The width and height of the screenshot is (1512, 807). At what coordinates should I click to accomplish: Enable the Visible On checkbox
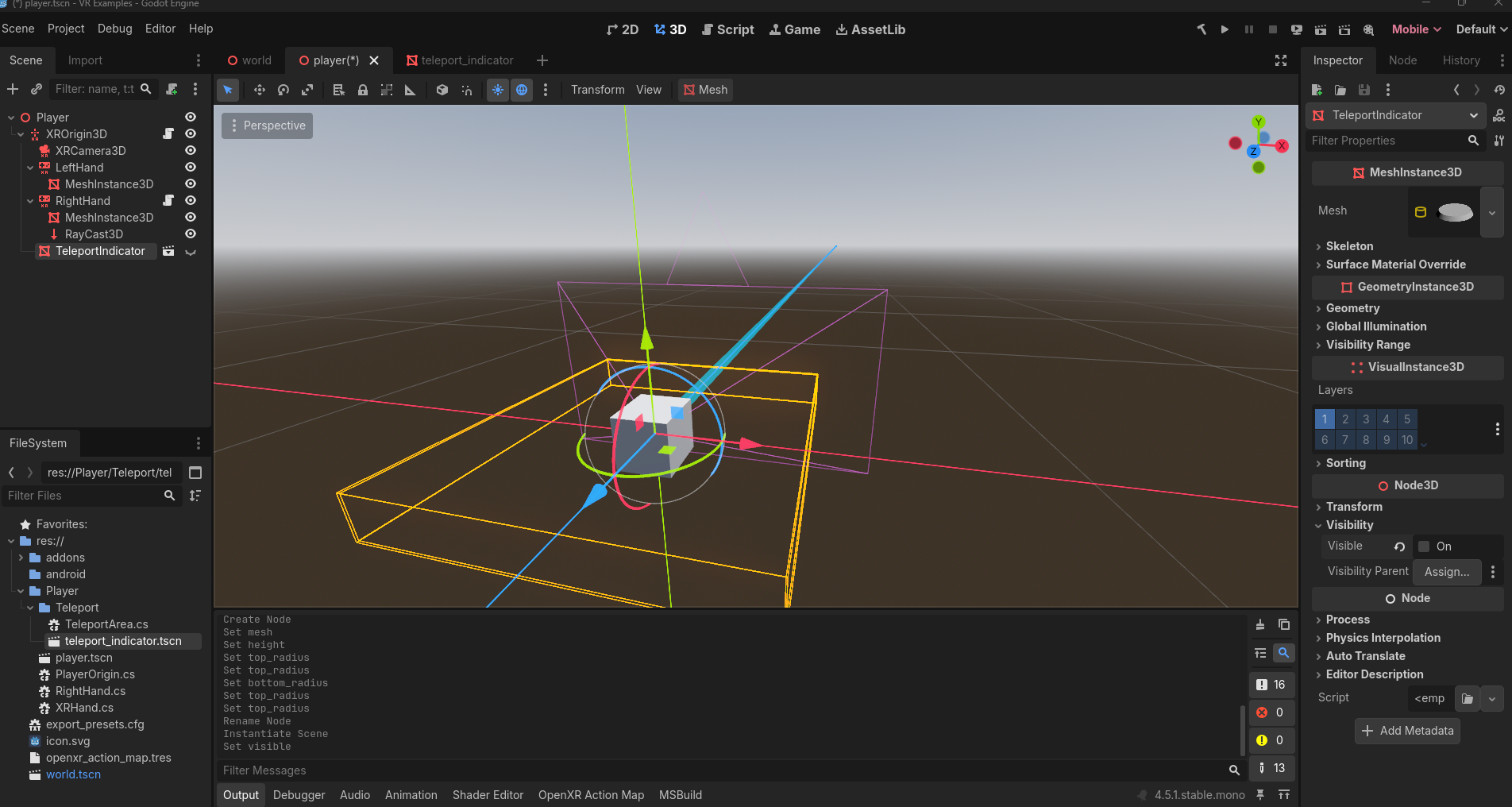point(1425,546)
